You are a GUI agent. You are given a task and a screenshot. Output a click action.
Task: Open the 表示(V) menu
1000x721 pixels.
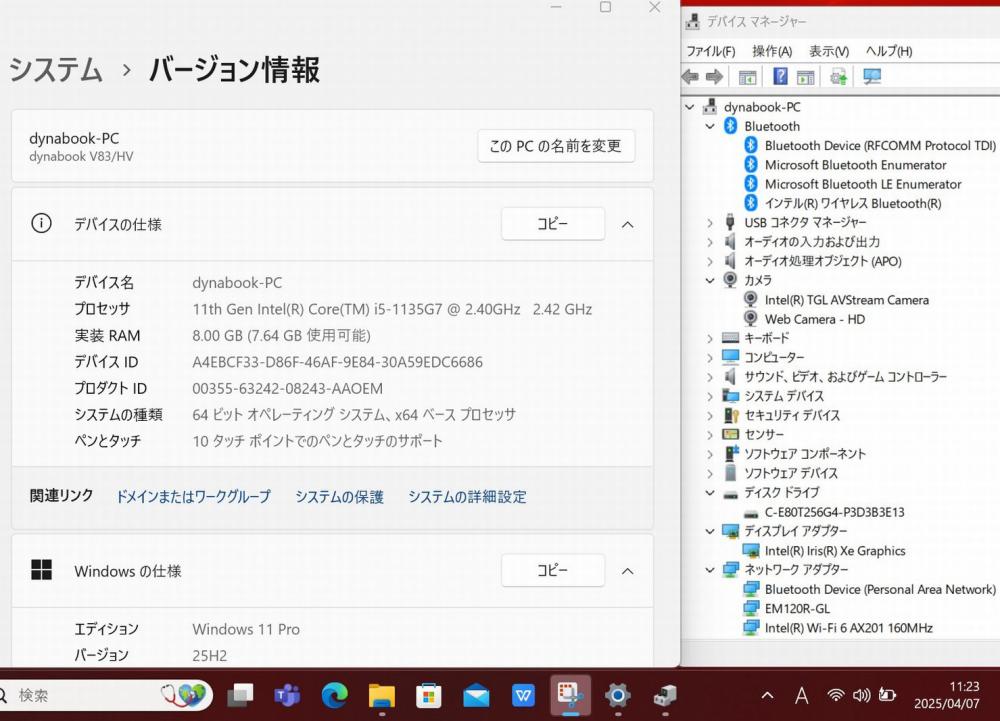click(828, 51)
